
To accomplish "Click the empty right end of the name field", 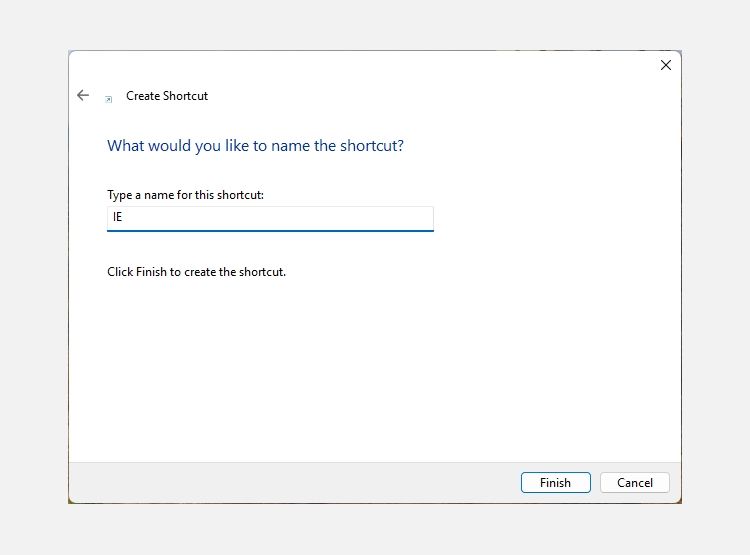I will (x=400, y=218).
